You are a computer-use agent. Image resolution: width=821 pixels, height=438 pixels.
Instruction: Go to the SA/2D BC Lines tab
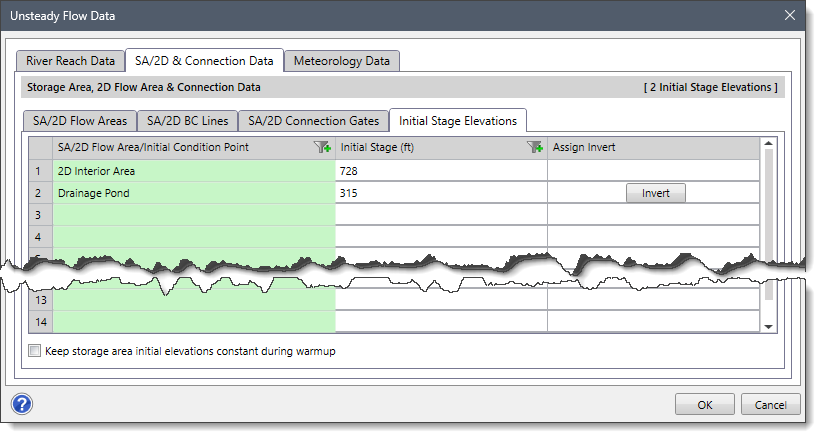187,121
